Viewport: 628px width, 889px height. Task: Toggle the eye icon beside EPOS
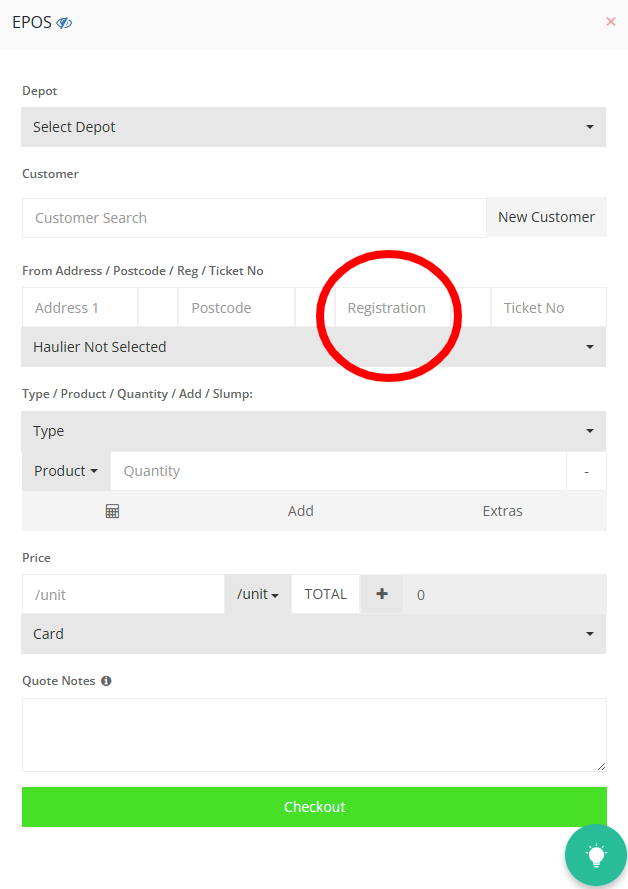click(x=64, y=22)
